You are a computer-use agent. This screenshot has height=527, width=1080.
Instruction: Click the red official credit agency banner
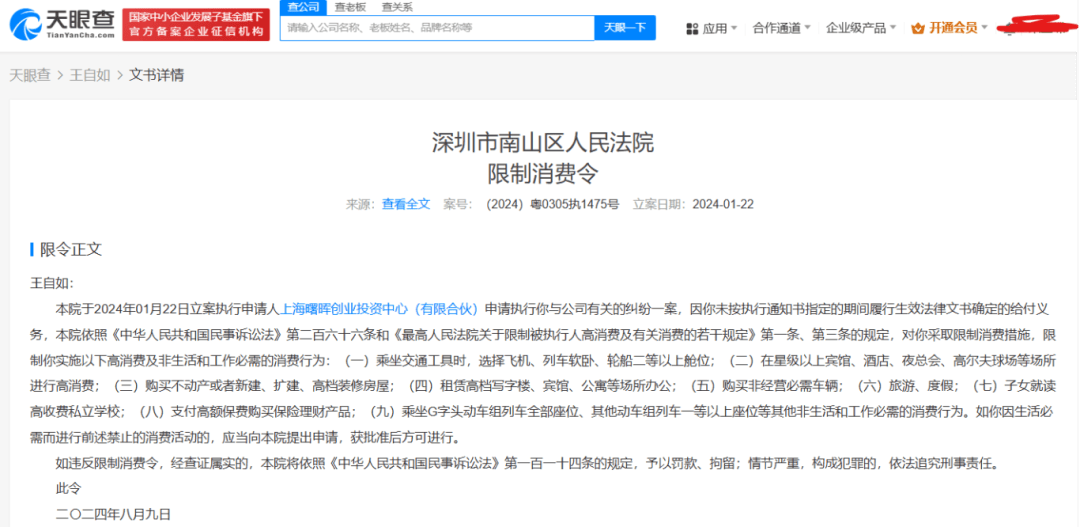tap(197, 25)
